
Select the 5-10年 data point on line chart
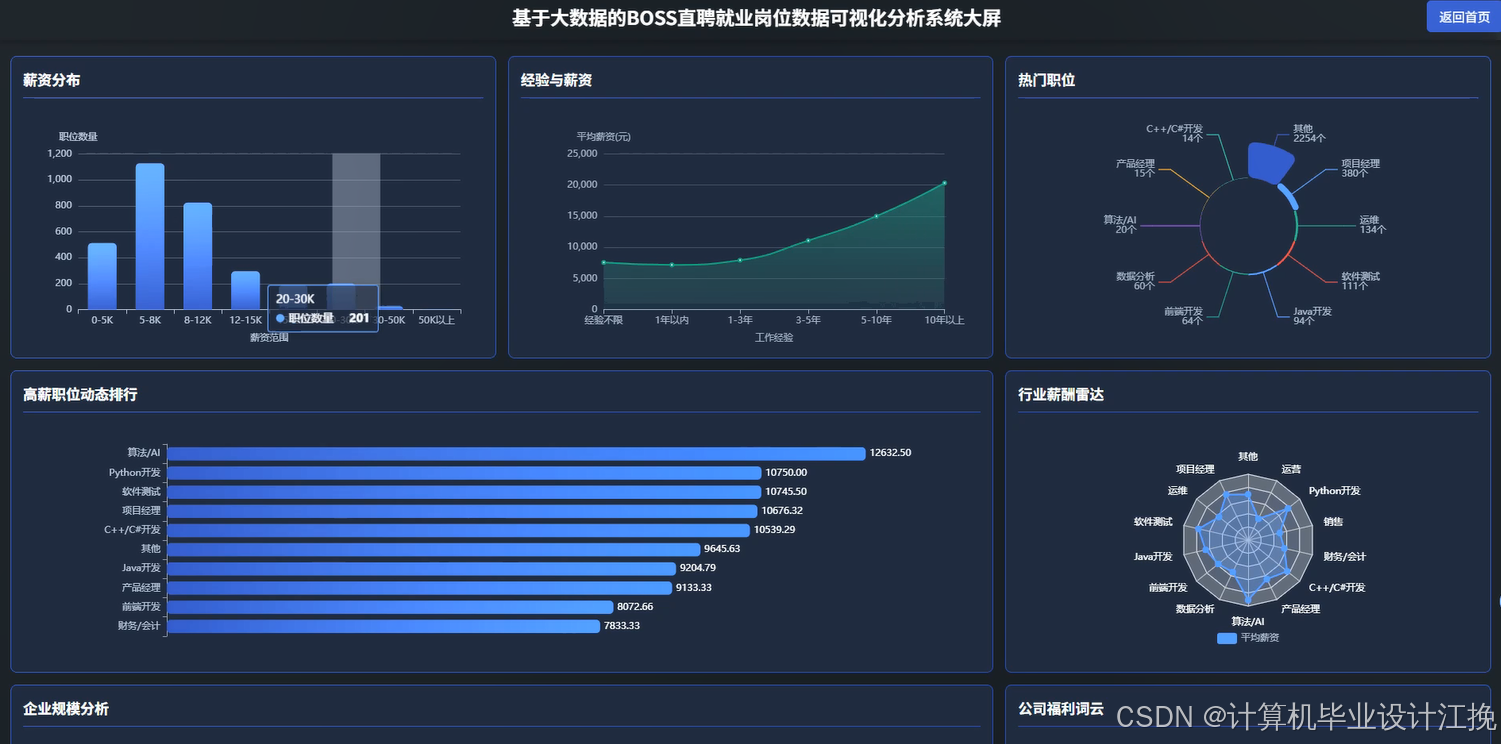pos(876,216)
